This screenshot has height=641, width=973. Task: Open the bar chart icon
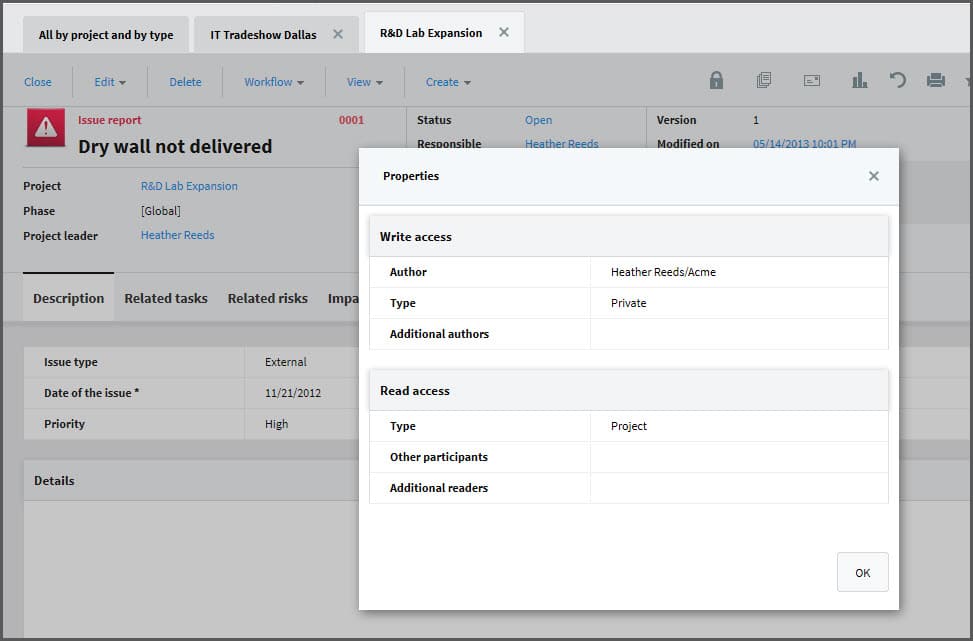click(x=859, y=81)
